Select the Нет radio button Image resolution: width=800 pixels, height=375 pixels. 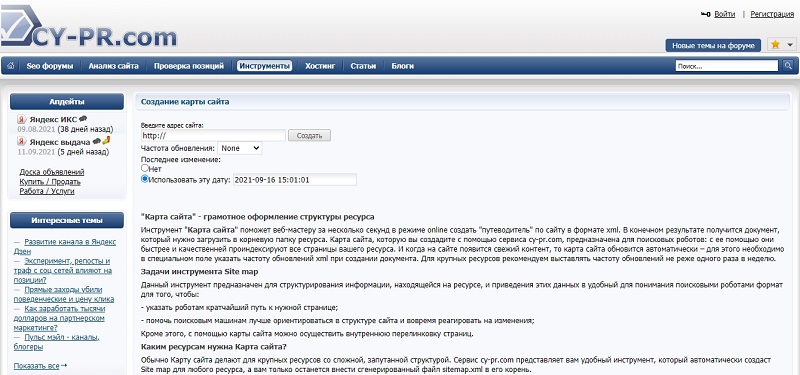[144, 168]
